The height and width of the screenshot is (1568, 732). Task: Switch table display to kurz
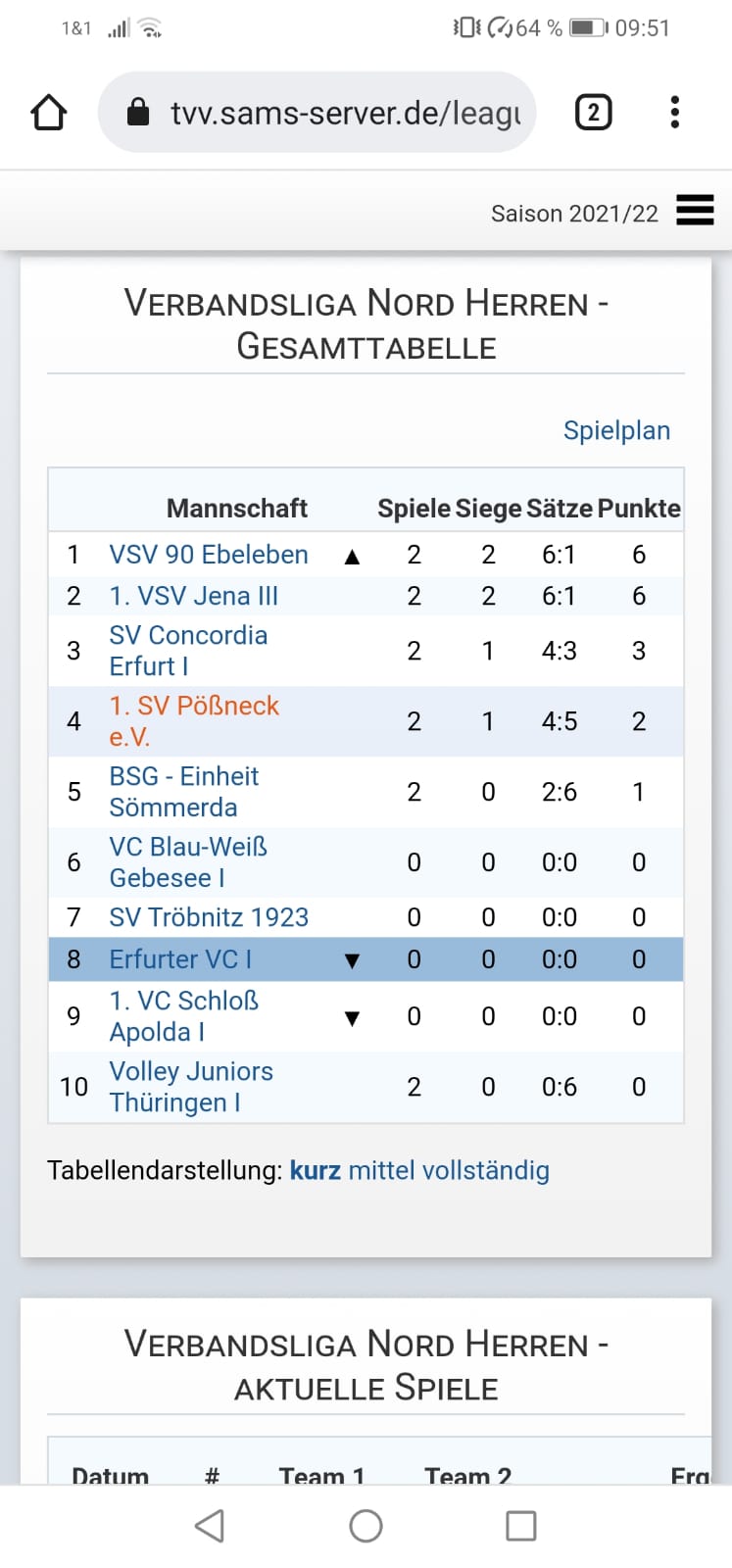tap(316, 1171)
